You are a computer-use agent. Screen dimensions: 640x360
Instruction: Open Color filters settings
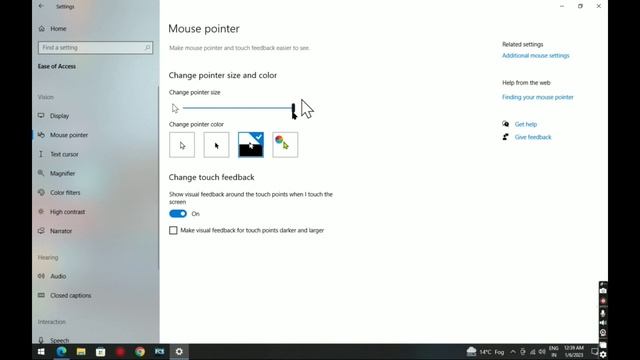point(65,193)
